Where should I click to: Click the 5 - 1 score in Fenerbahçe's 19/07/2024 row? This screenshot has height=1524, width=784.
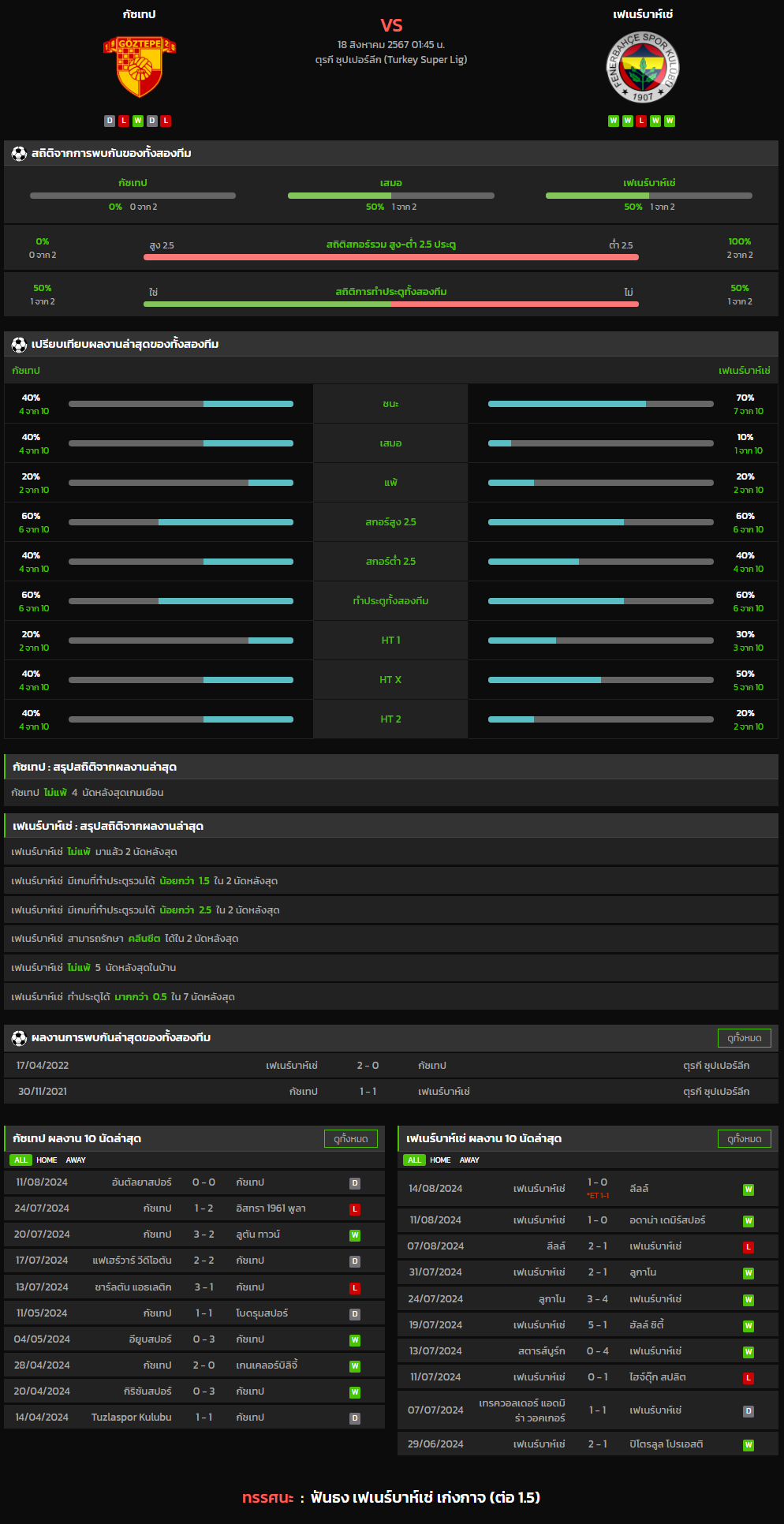(x=597, y=1325)
